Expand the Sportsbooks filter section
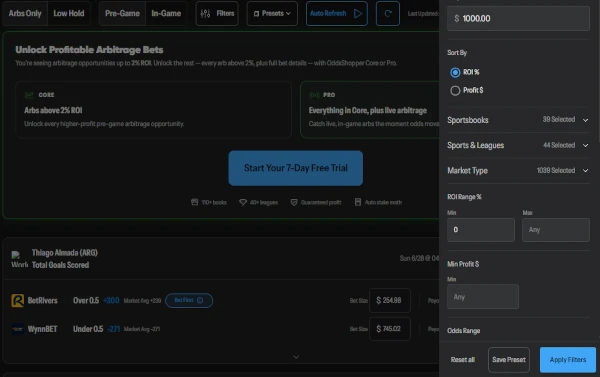The image size is (600, 377). [518, 120]
